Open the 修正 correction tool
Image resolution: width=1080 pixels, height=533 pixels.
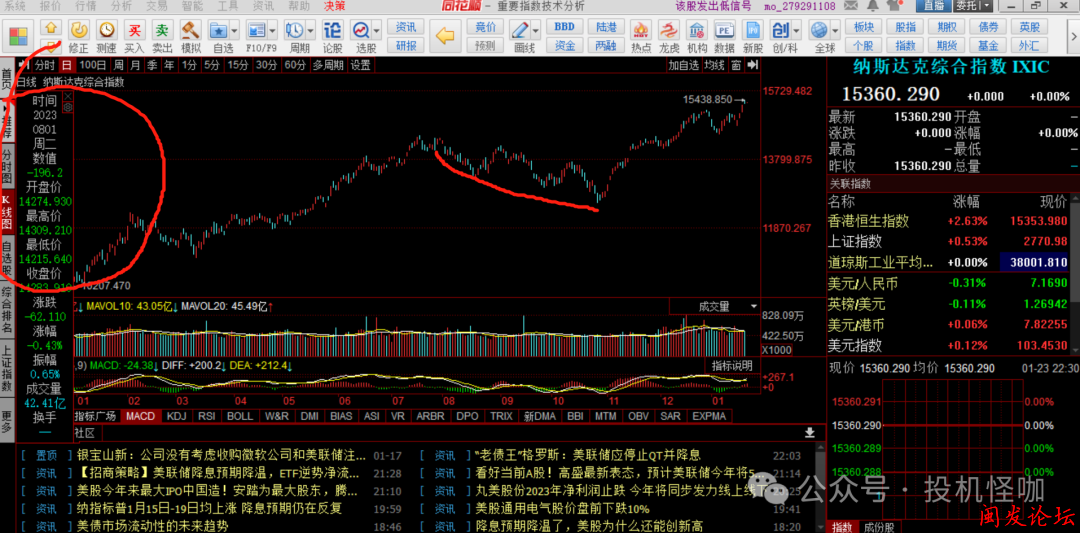pyautogui.click(x=79, y=36)
